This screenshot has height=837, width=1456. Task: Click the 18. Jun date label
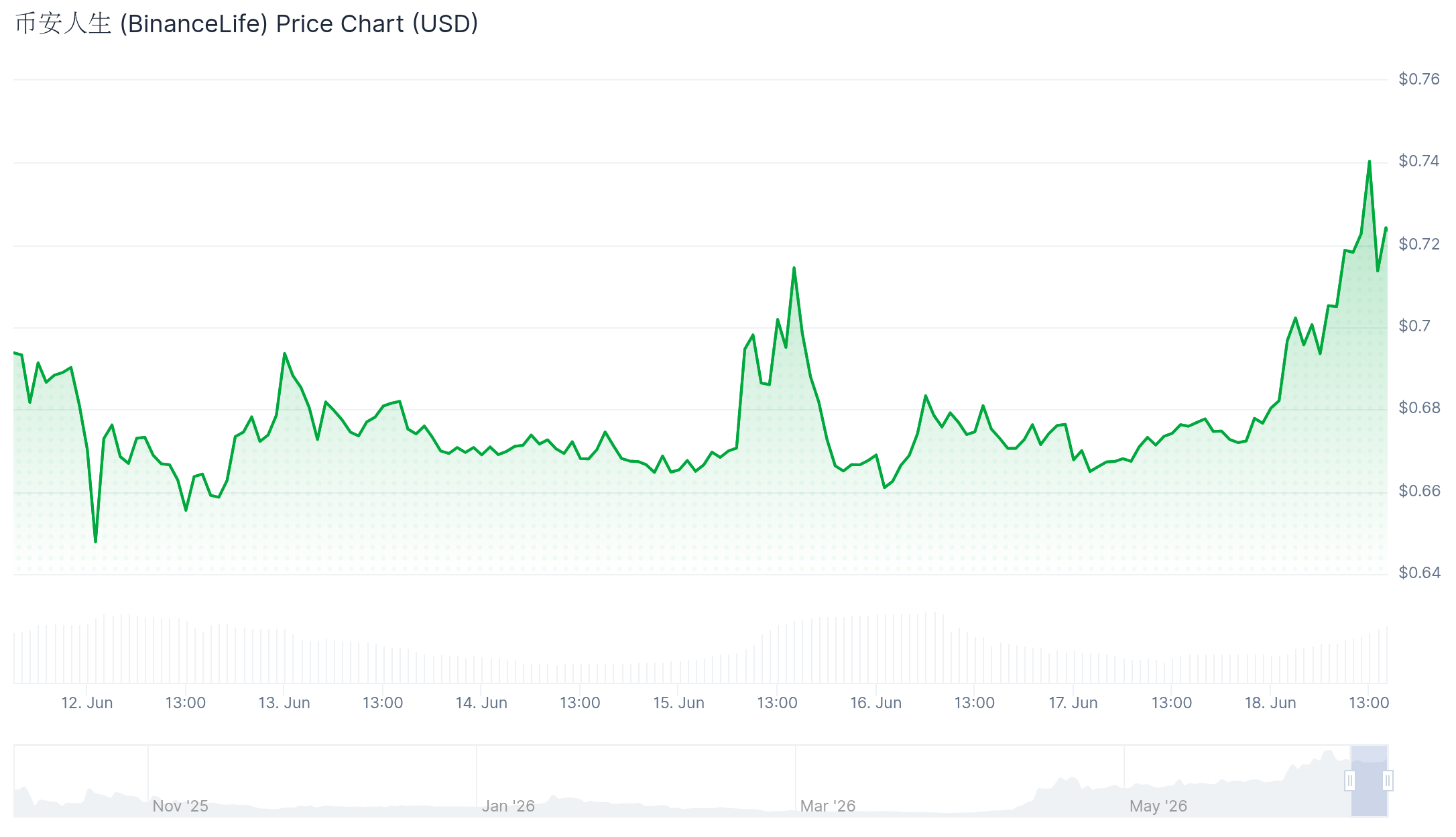1270,703
